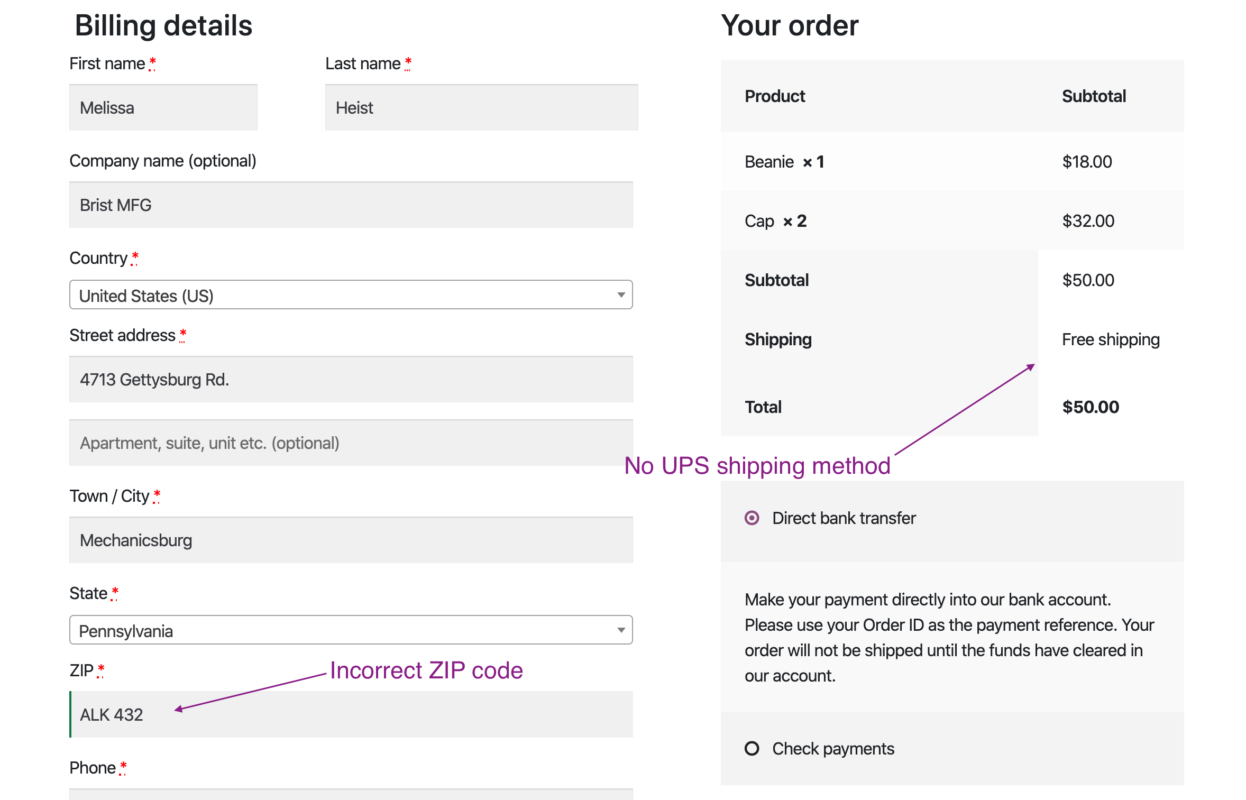This screenshot has height=800, width=1246.
Task: Click the Company name field showing Brist MFG
Action: [x=350, y=204]
